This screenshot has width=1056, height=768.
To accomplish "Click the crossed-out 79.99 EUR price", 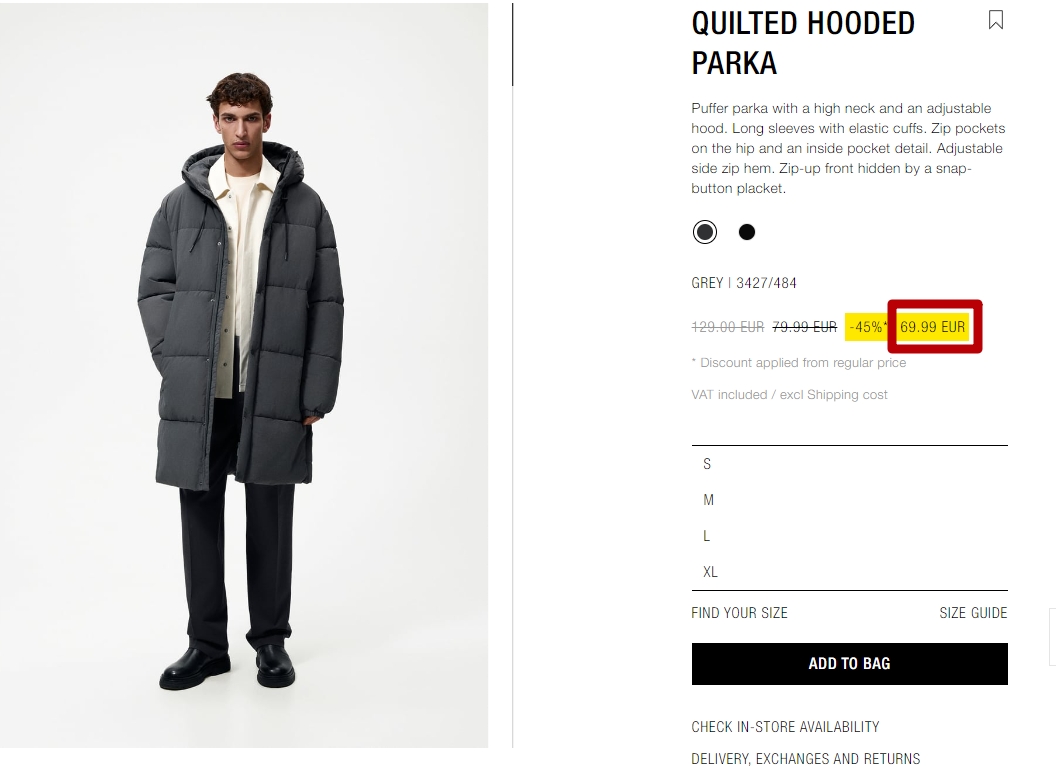I will 804,327.
